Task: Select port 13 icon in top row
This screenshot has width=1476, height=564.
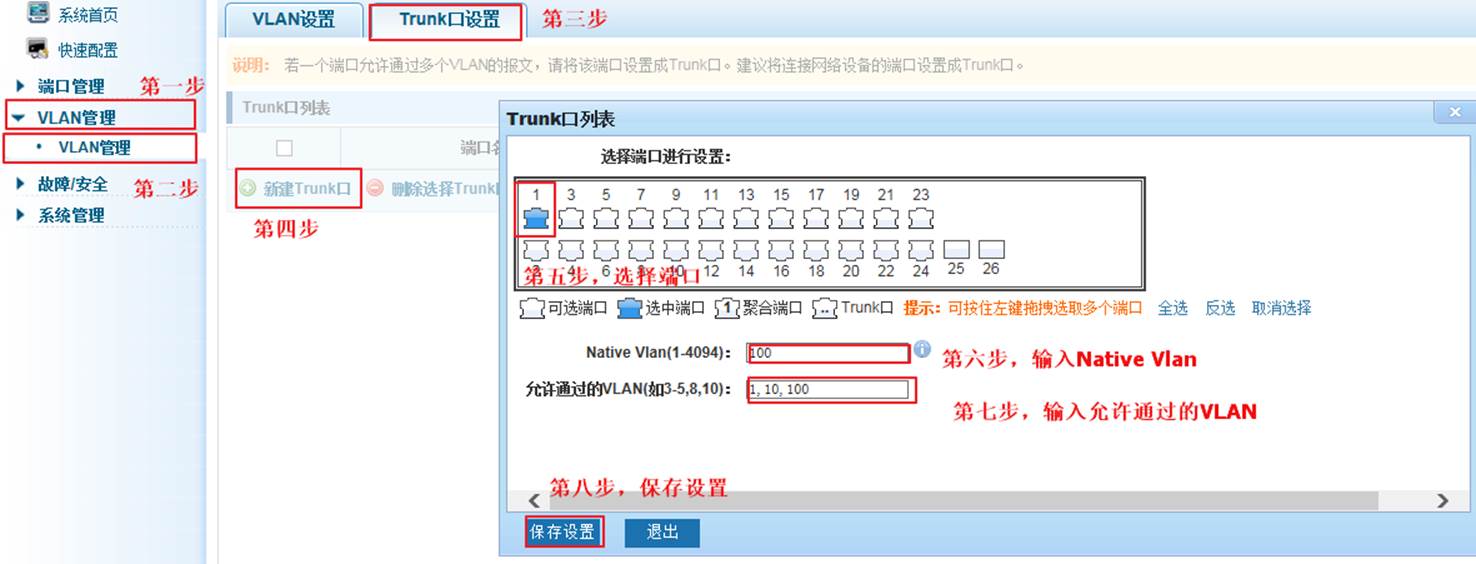Action: coord(746,218)
